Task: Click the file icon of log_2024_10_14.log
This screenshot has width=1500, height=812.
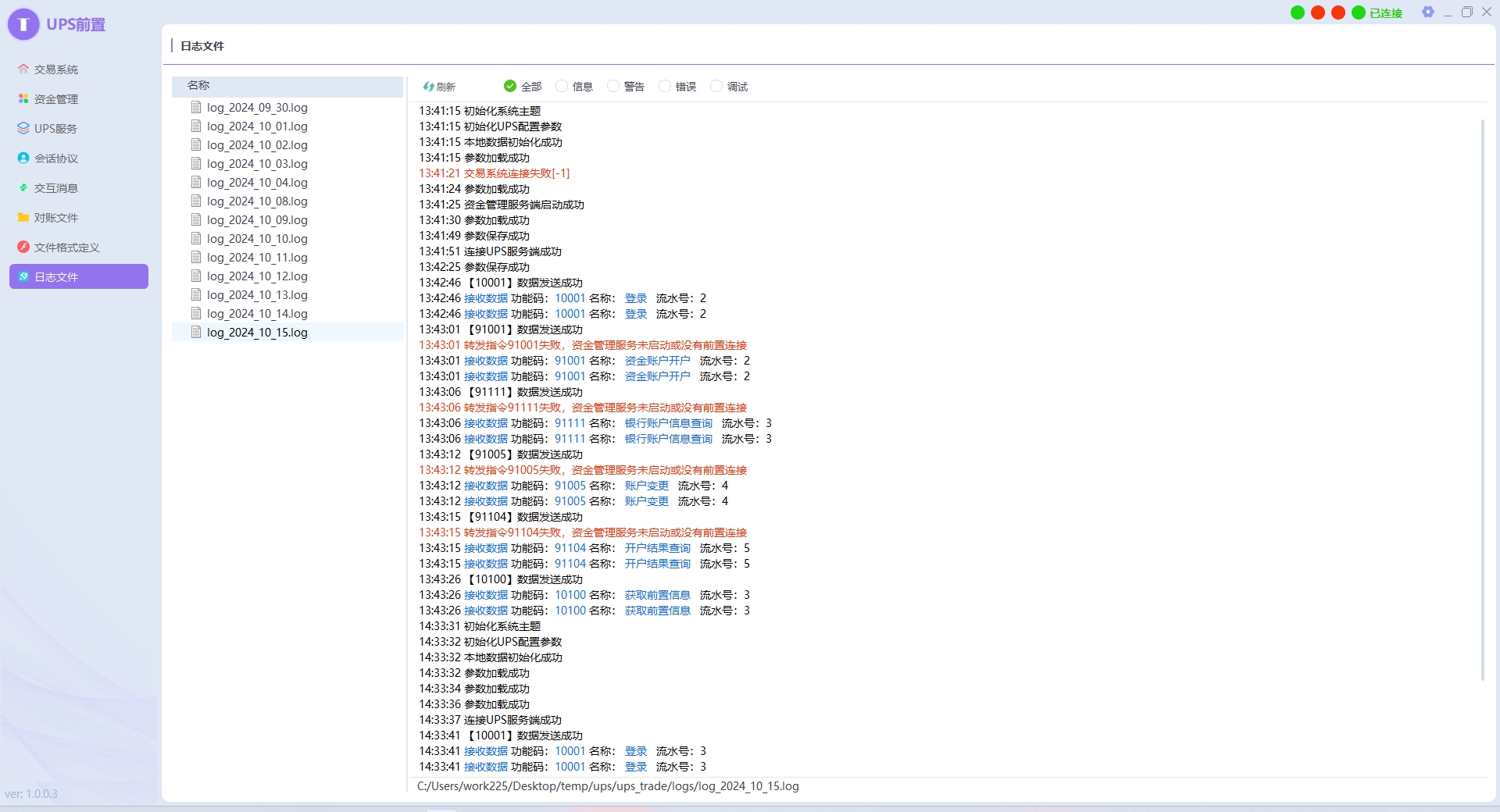Action: (197, 314)
